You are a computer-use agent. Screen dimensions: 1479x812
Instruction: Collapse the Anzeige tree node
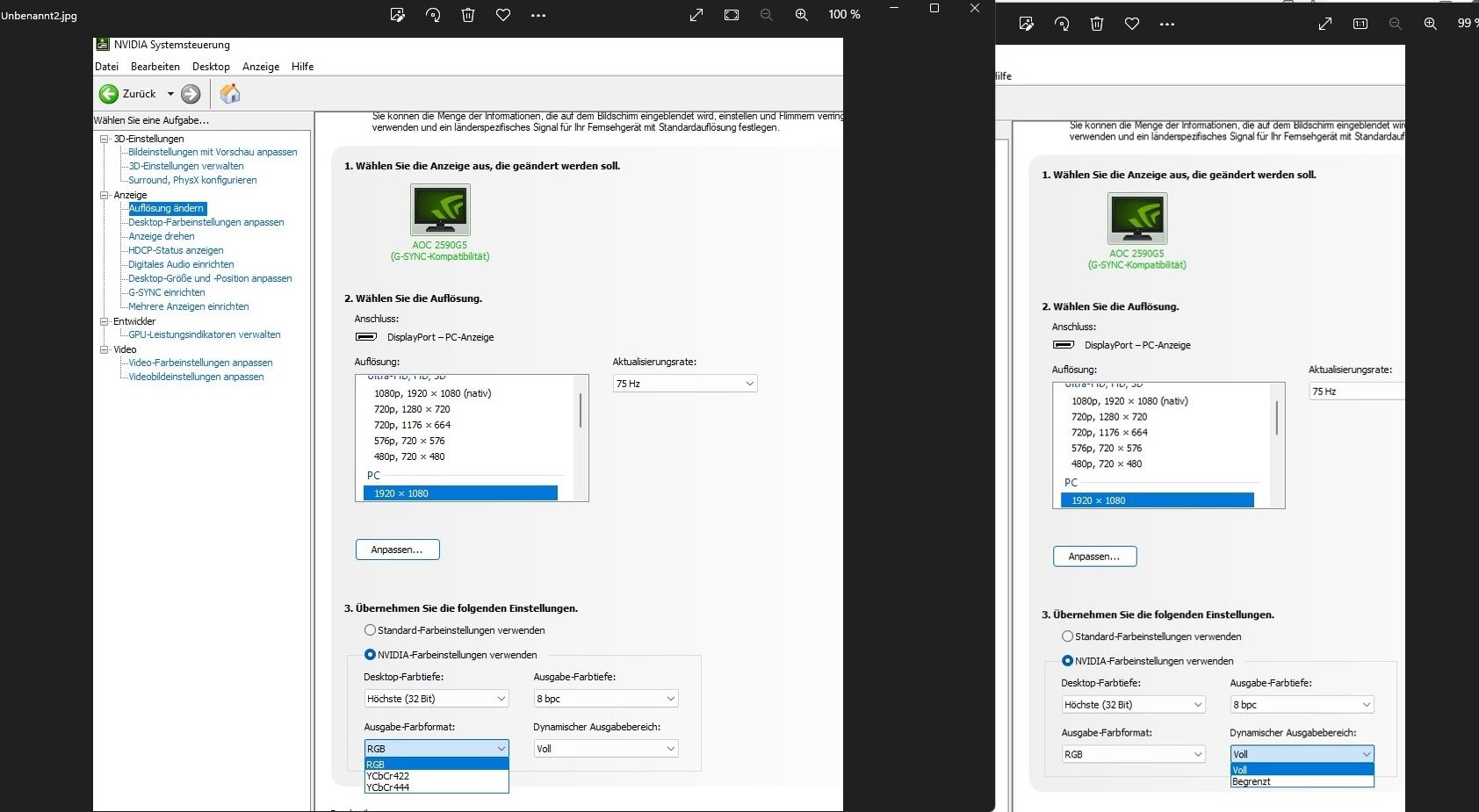[x=105, y=195]
